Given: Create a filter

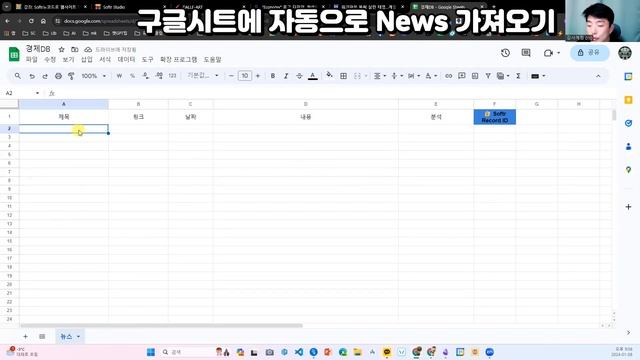Looking at the screenshot, I should pyautogui.click(x=488, y=76).
